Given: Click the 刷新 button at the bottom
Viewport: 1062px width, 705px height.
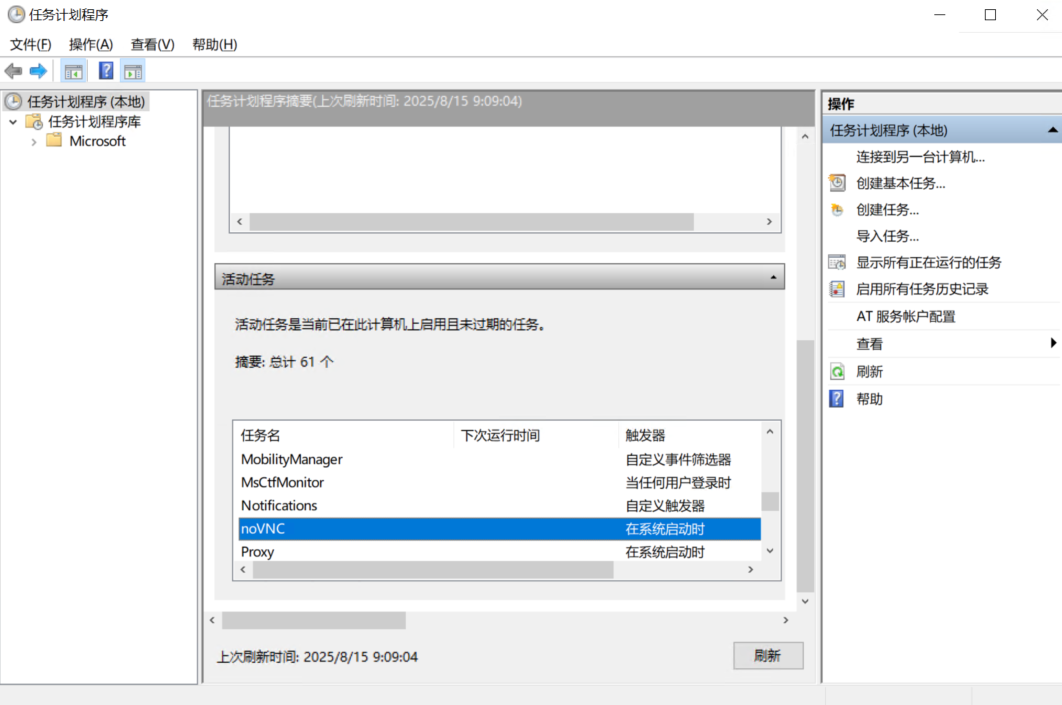Looking at the screenshot, I should pyautogui.click(x=768, y=656).
